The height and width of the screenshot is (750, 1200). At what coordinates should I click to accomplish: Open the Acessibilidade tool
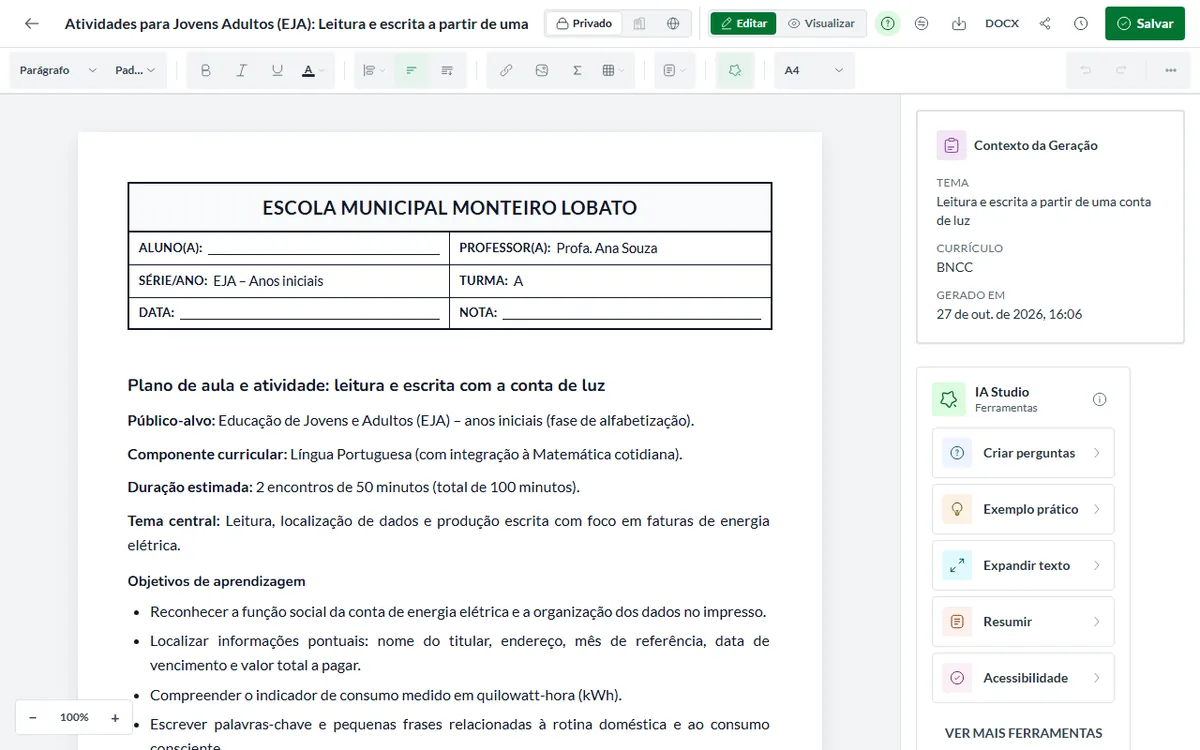click(1023, 678)
